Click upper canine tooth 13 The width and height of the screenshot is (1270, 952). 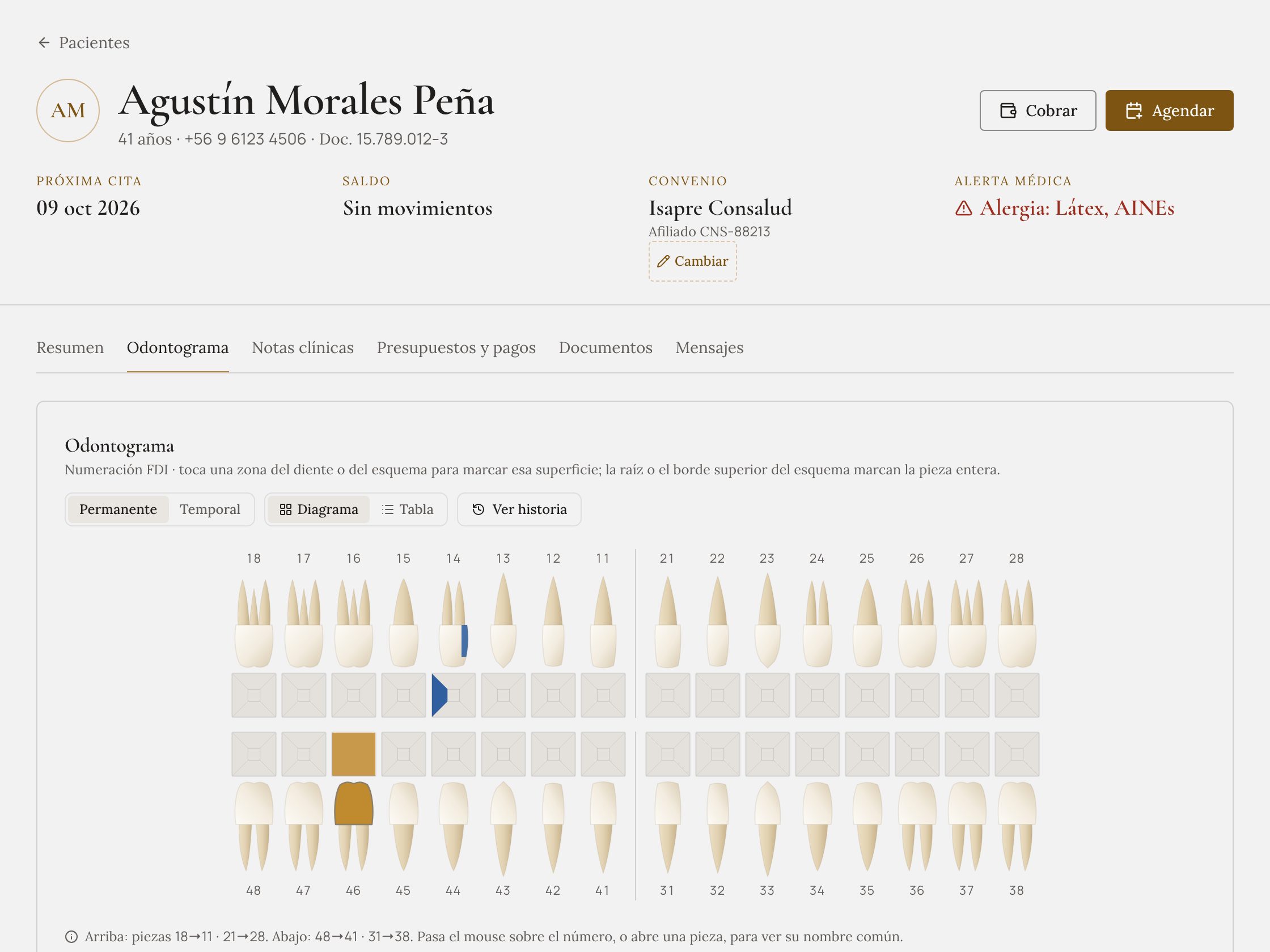click(503, 620)
